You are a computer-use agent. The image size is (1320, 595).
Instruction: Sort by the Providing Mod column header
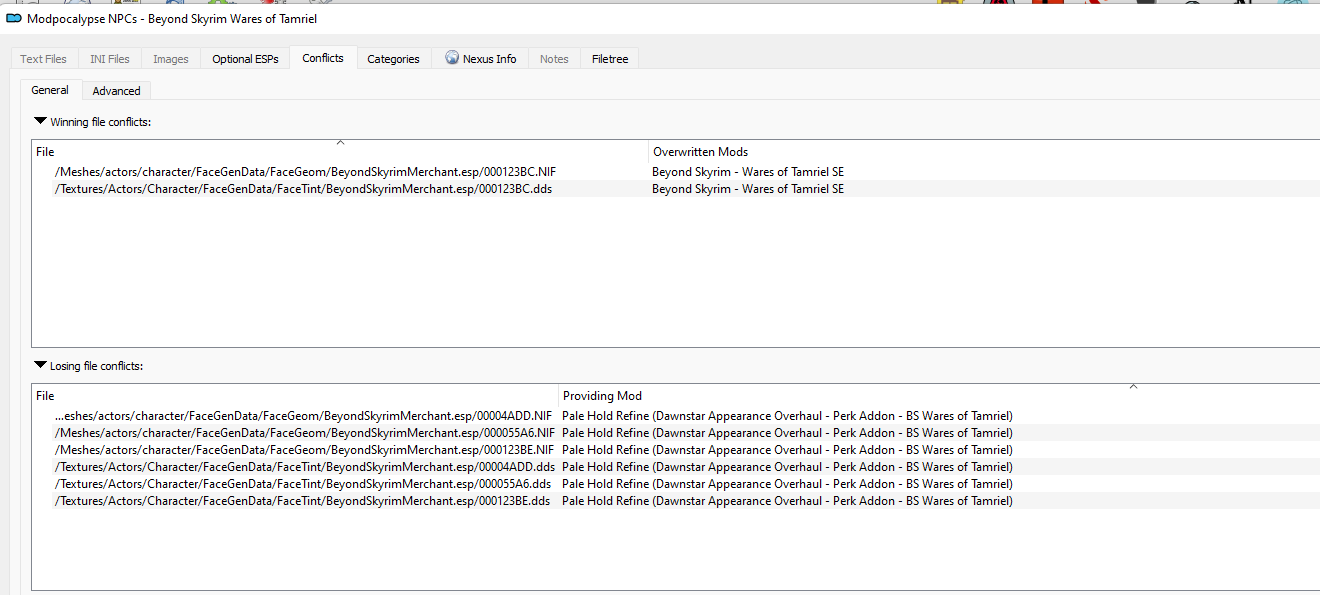[x=939, y=396]
